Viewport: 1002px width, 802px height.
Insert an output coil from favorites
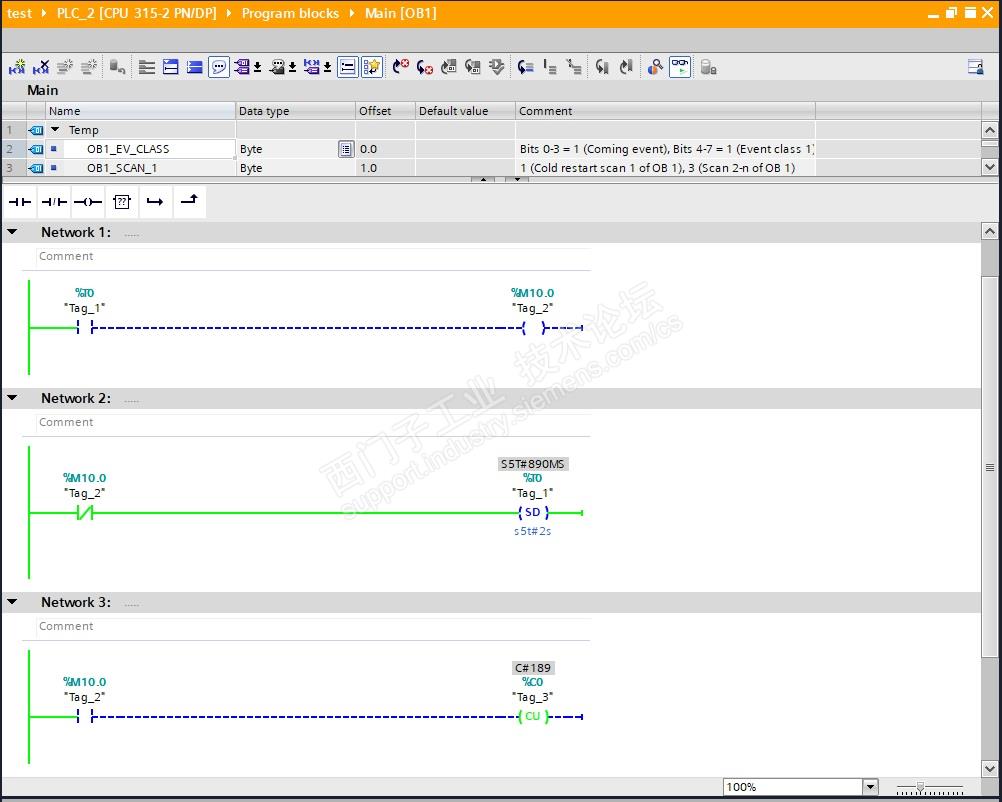tap(88, 202)
